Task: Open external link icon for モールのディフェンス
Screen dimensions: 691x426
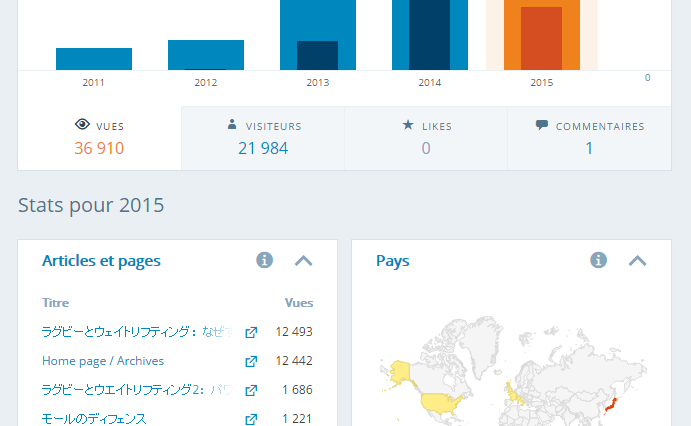Action: tap(251, 419)
